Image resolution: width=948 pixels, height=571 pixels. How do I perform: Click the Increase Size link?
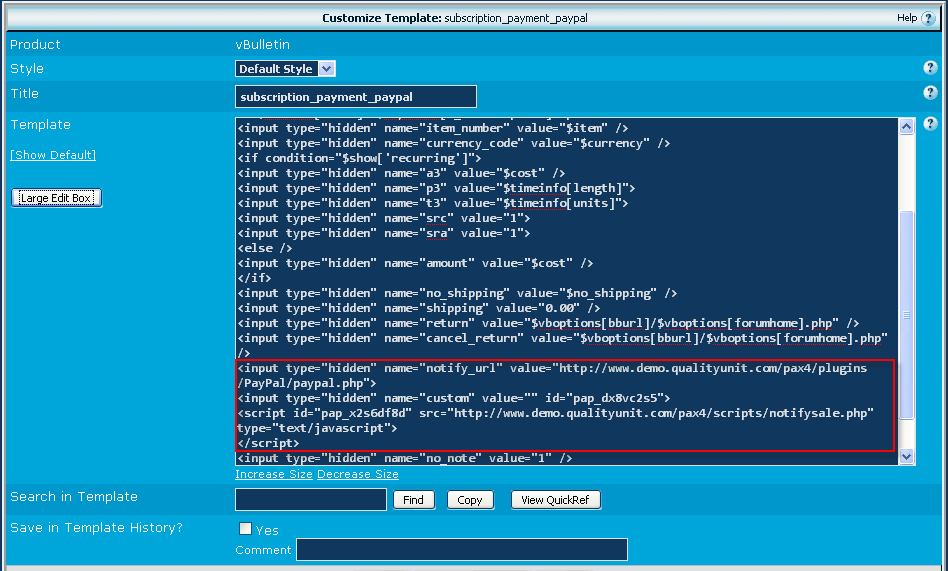coord(273,474)
